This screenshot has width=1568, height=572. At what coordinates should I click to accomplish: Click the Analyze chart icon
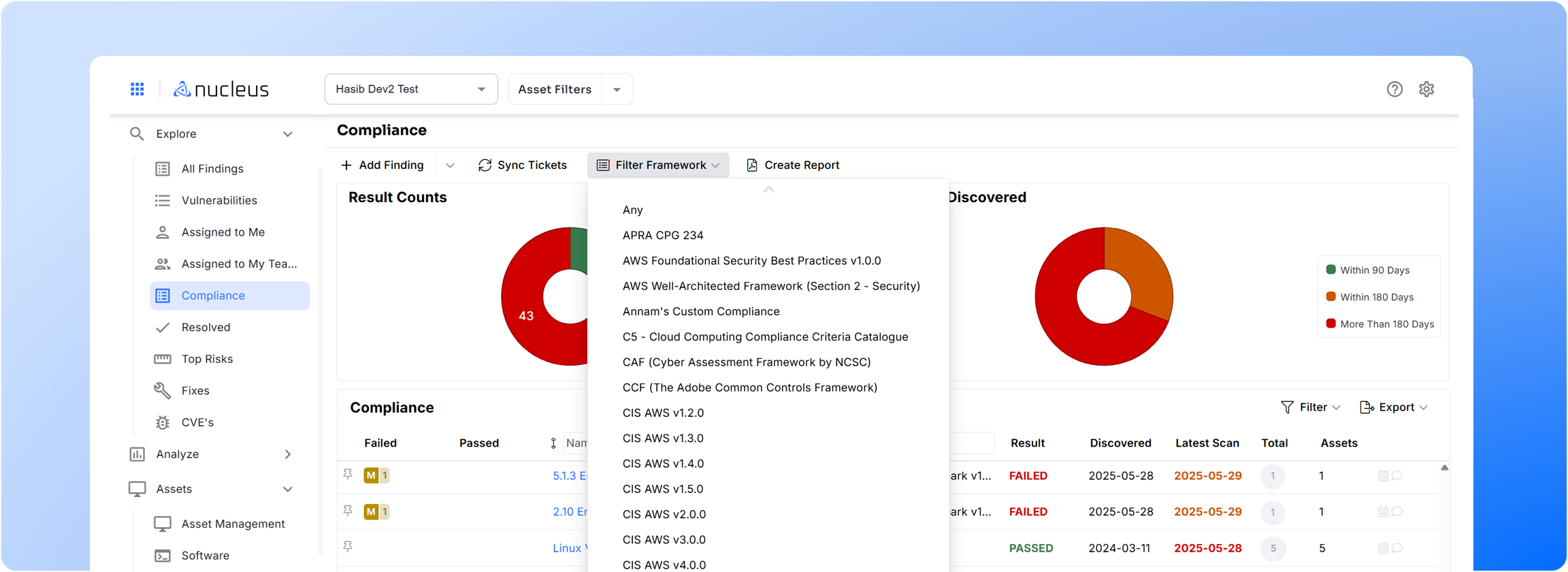pyautogui.click(x=137, y=454)
